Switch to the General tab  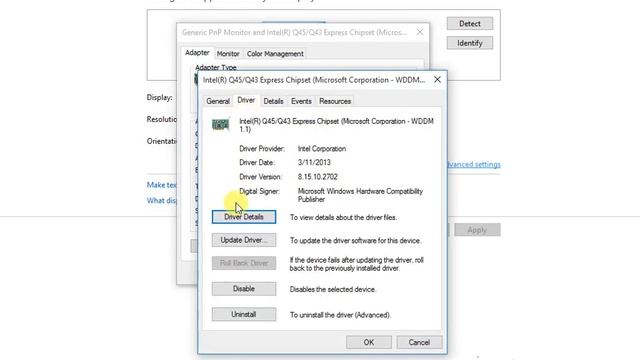pos(218,101)
